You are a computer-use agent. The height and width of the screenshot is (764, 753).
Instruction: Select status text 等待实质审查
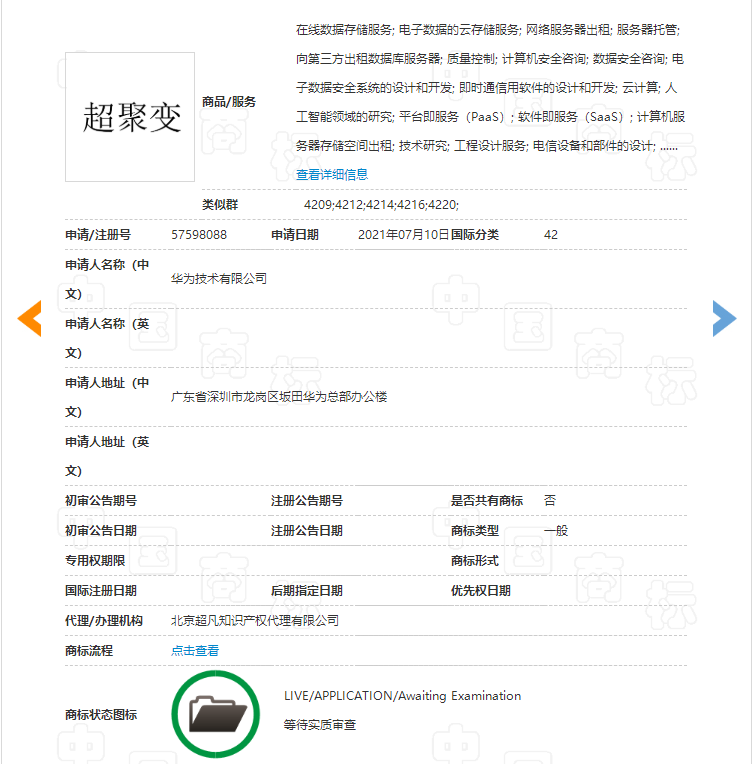(320, 725)
